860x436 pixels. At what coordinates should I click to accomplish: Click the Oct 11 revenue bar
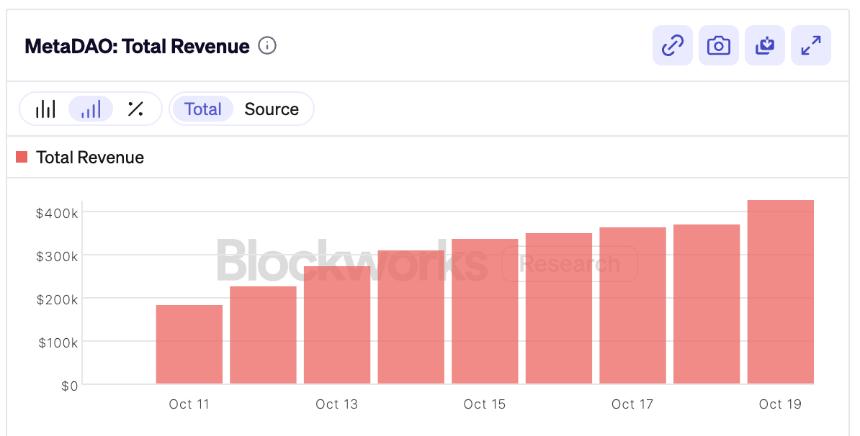189,344
